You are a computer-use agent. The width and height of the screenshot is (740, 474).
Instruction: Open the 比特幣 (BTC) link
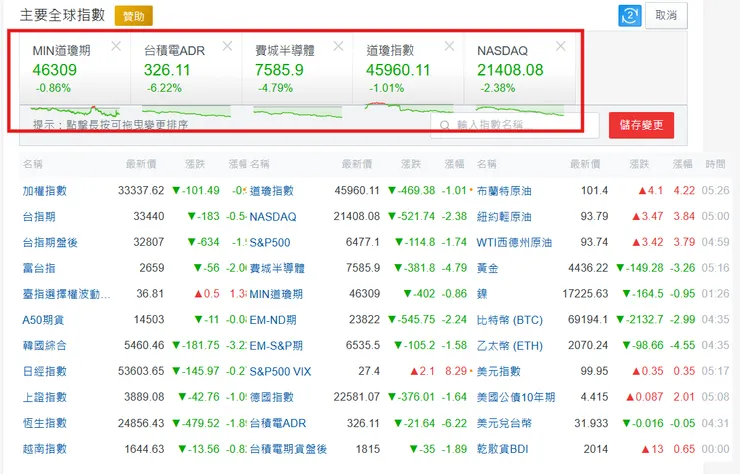(510, 320)
